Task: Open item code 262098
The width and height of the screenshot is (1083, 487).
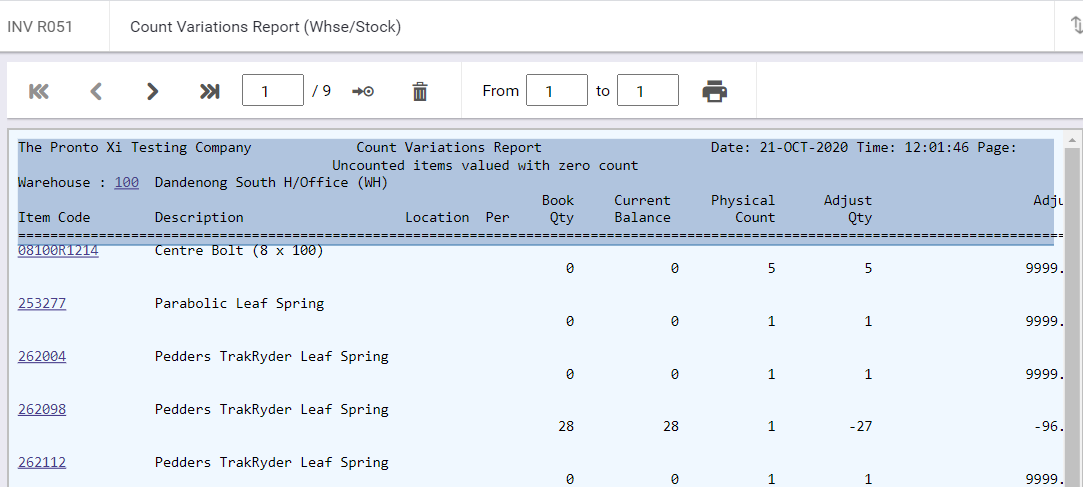Action: pos(42,409)
